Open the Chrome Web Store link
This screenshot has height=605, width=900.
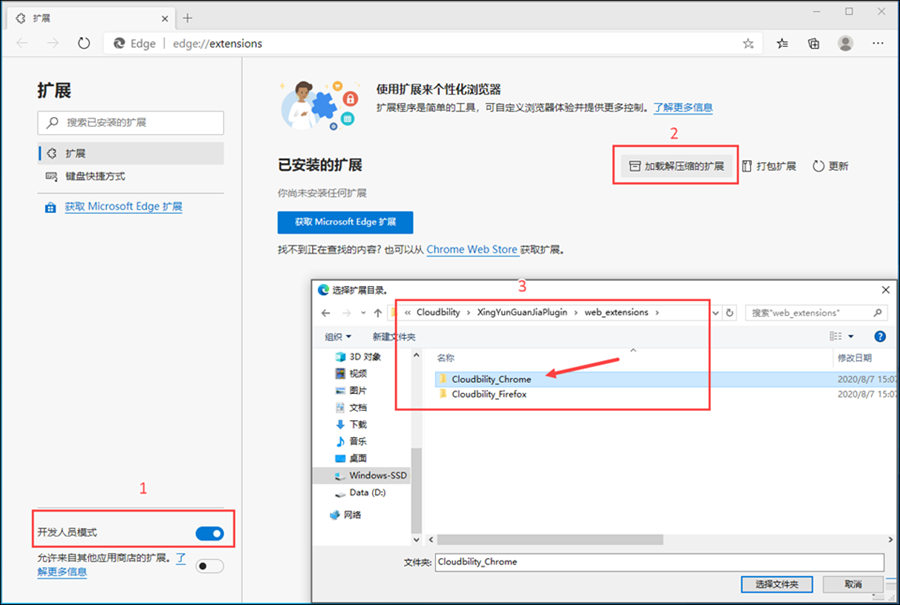pos(472,250)
